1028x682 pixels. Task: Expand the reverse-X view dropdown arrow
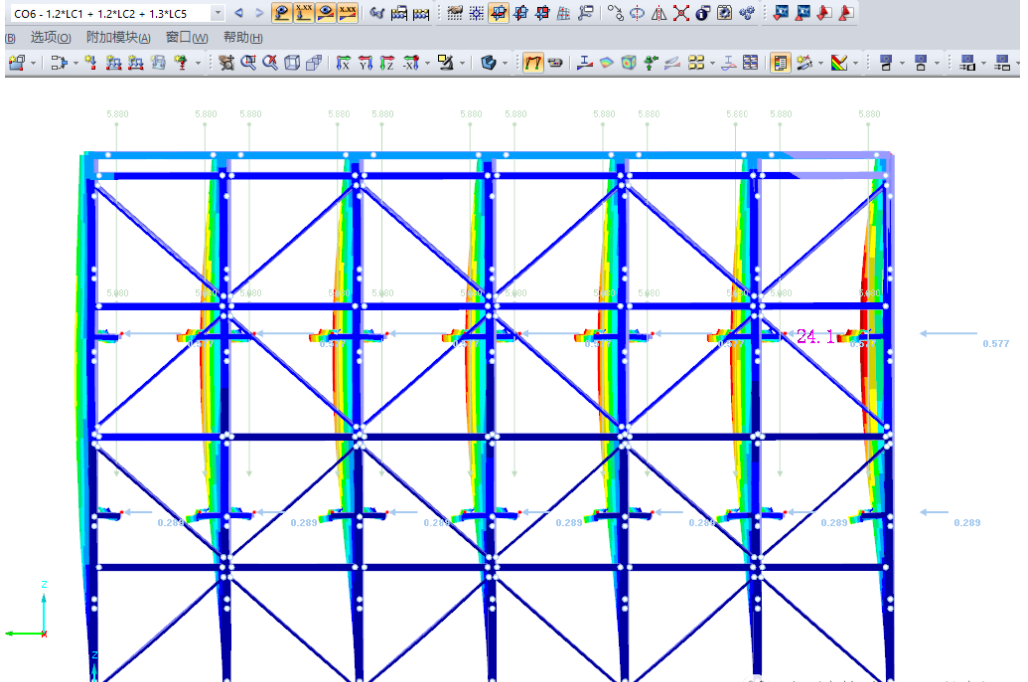427,63
